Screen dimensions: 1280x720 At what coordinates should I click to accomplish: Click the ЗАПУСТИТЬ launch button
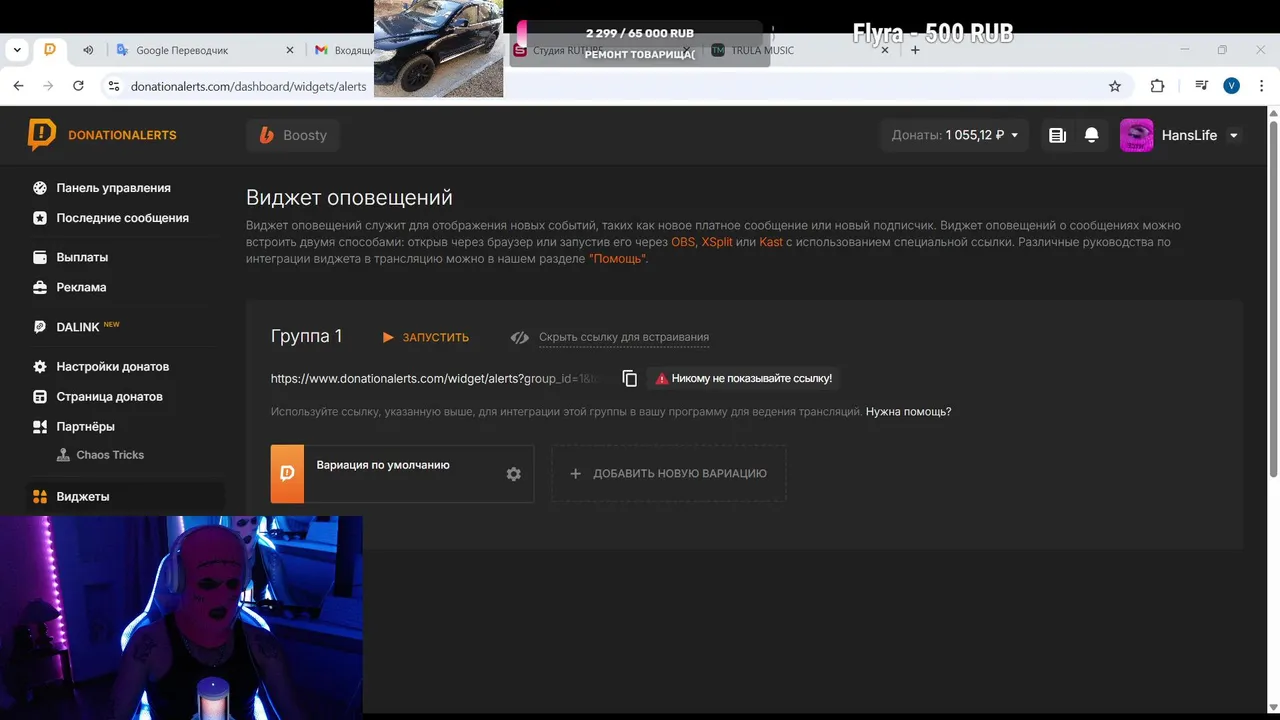tap(426, 337)
